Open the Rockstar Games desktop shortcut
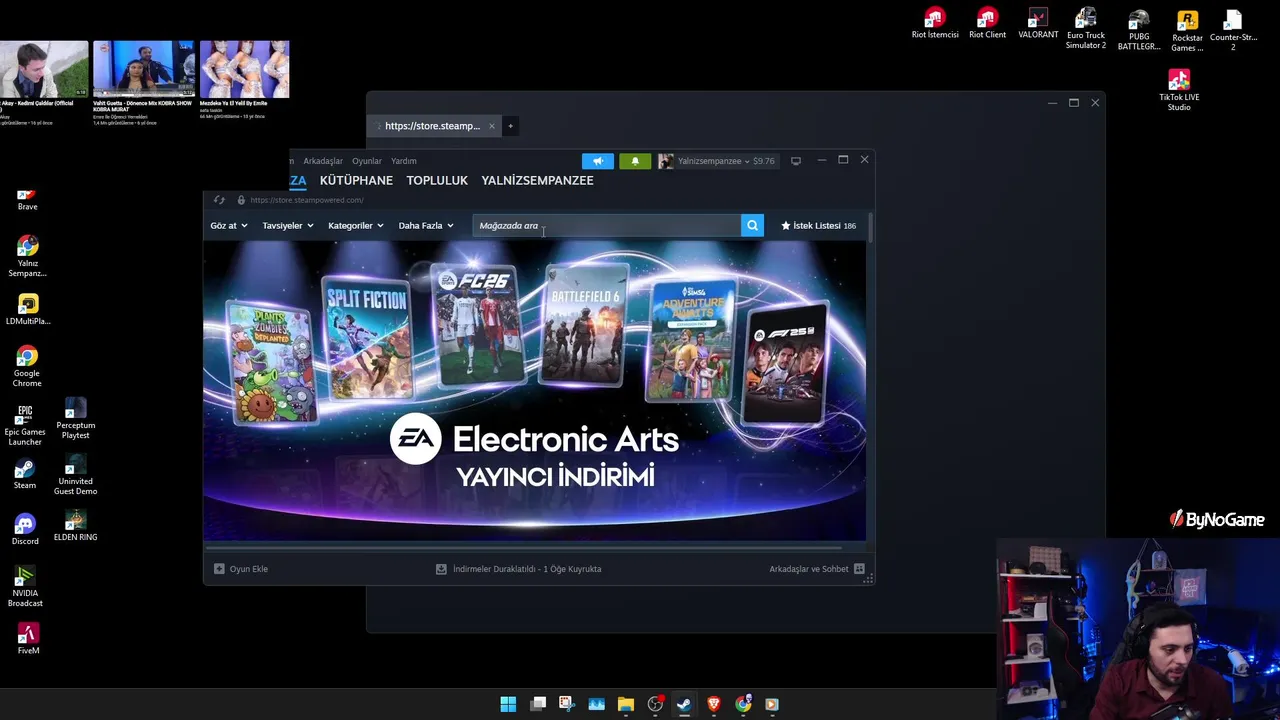 click(1187, 31)
